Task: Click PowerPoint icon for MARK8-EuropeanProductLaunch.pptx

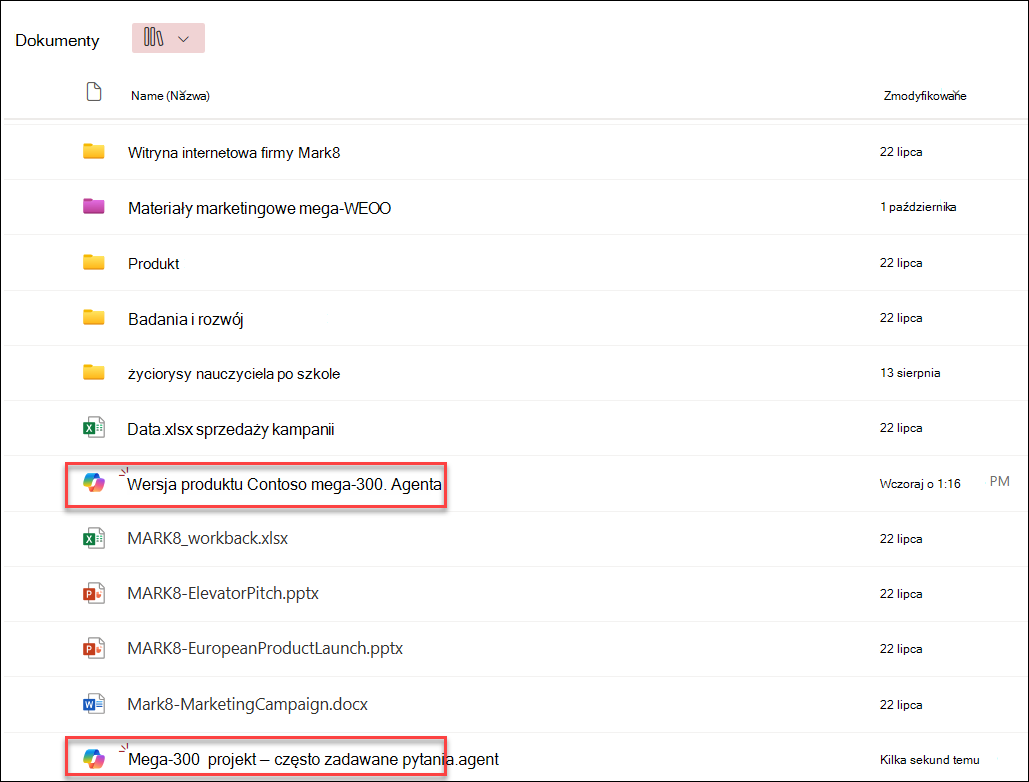Action: click(94, 649)
